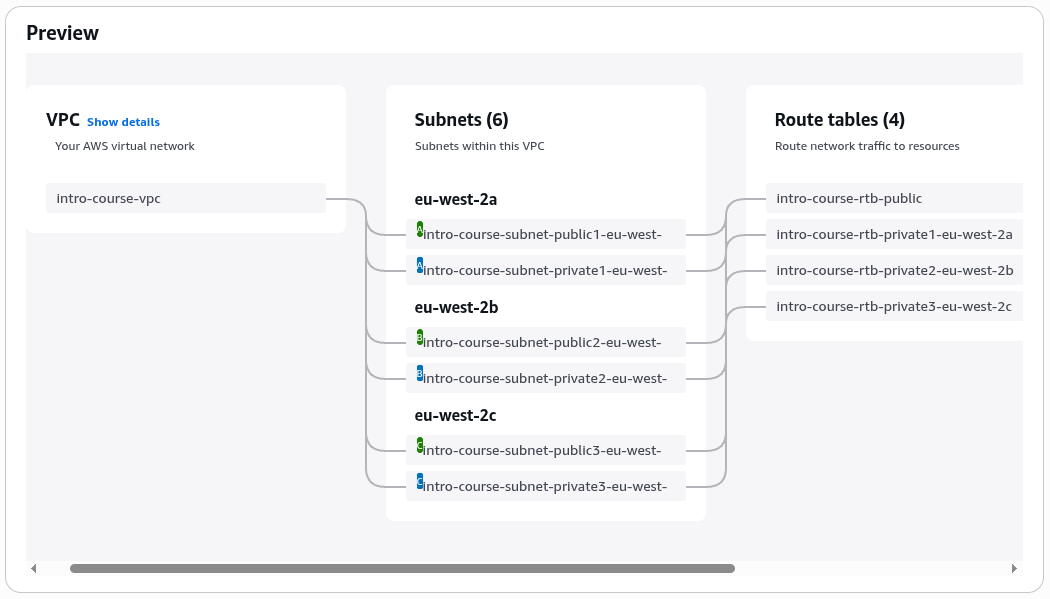Select the intro-course-rtb-public route table
The width and height of the screenshot is (1050, 599).
tap(893, 198)
